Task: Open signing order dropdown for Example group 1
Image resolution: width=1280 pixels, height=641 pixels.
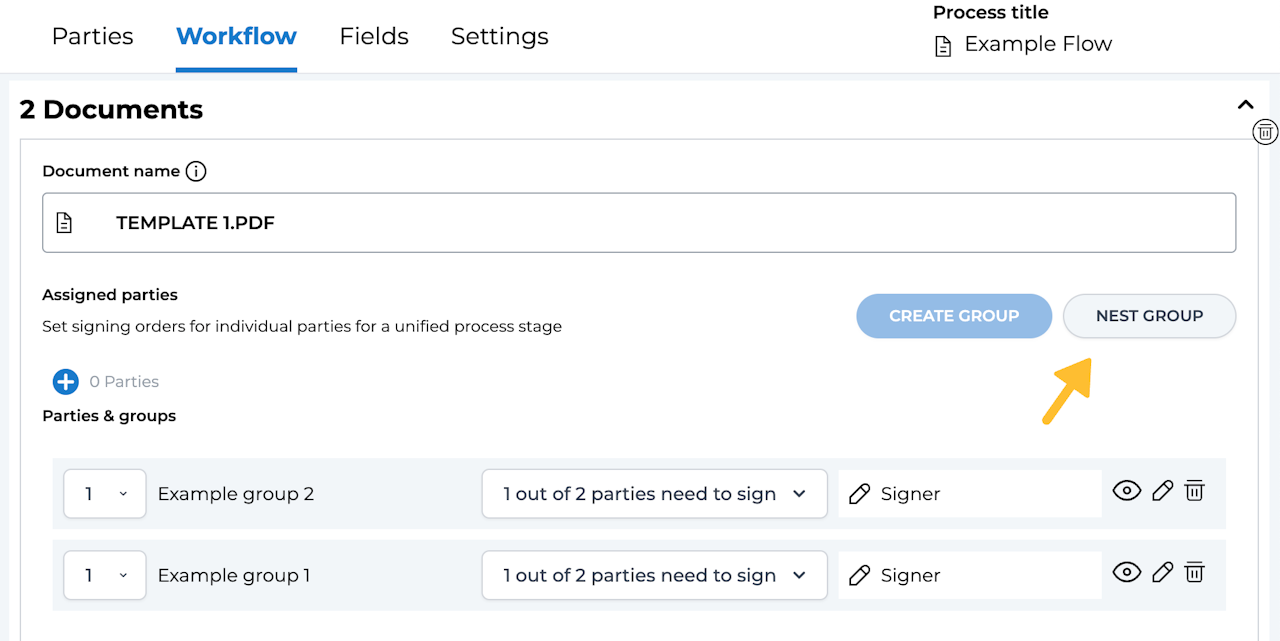Action: 105,576
